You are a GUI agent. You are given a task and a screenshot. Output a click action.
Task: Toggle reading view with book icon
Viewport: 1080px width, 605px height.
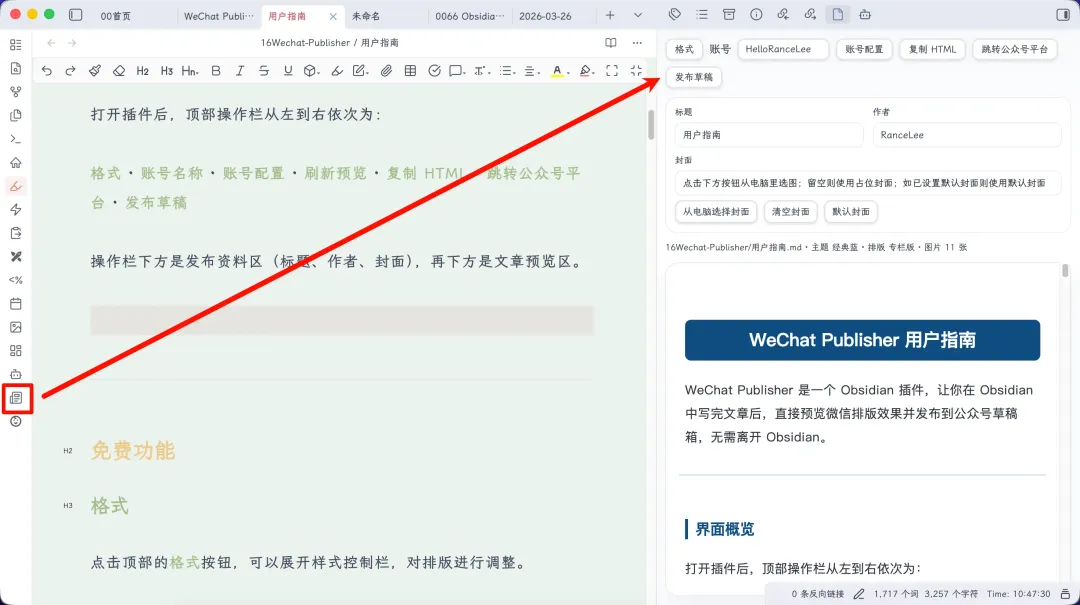611,43
